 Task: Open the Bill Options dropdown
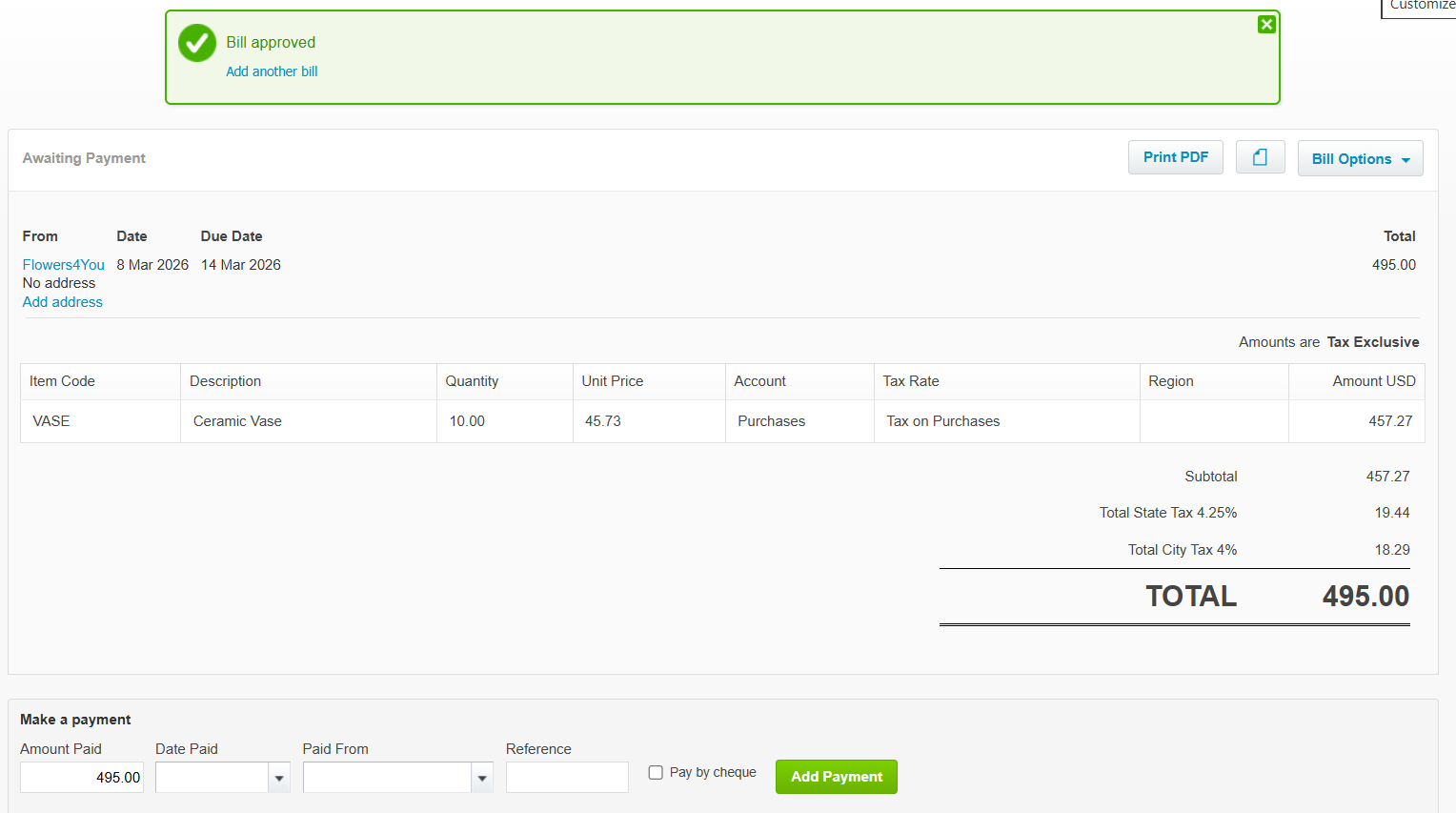tap(1360, 158)
